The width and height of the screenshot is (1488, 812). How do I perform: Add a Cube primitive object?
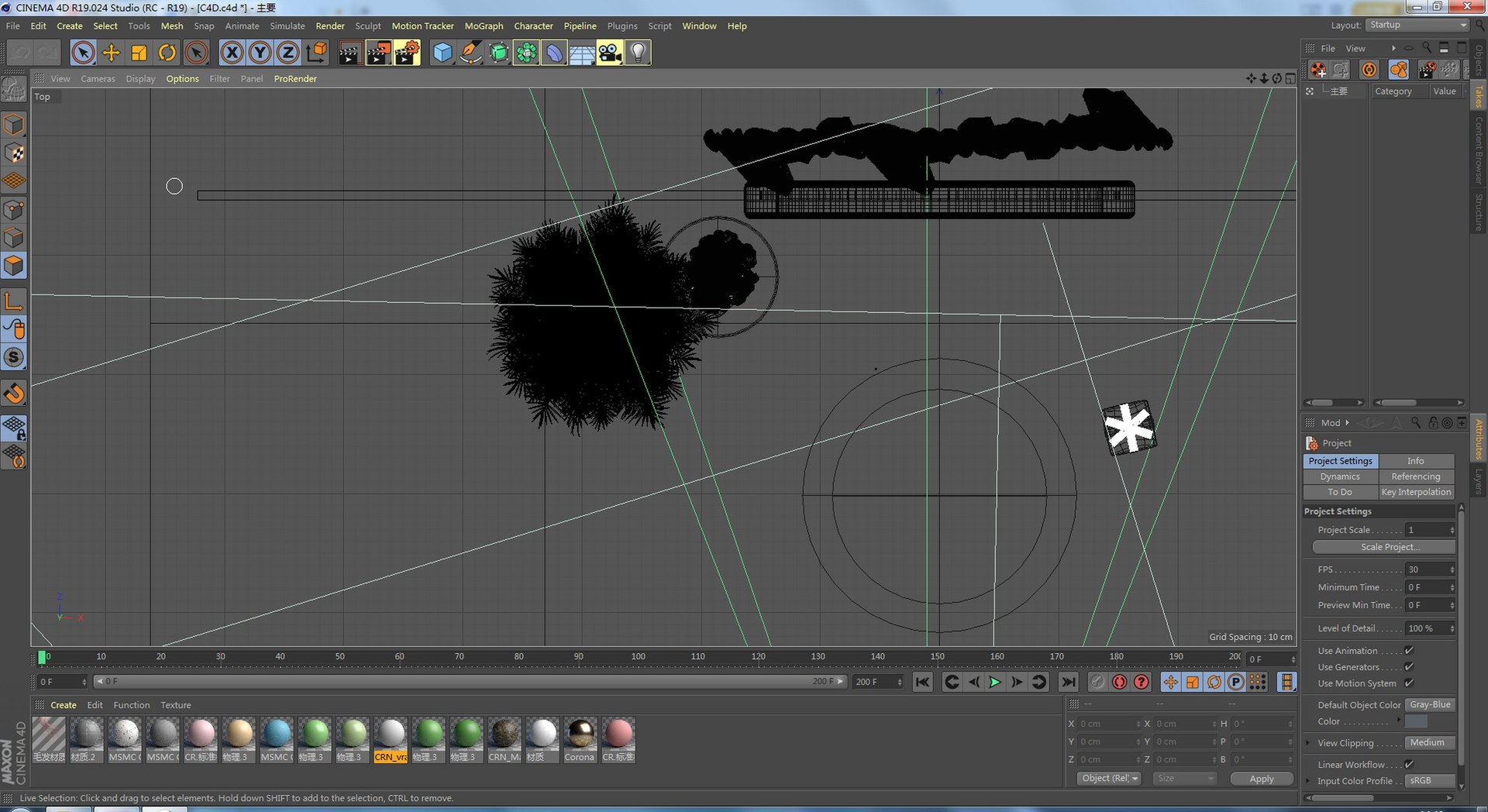[x=442, y=53]
